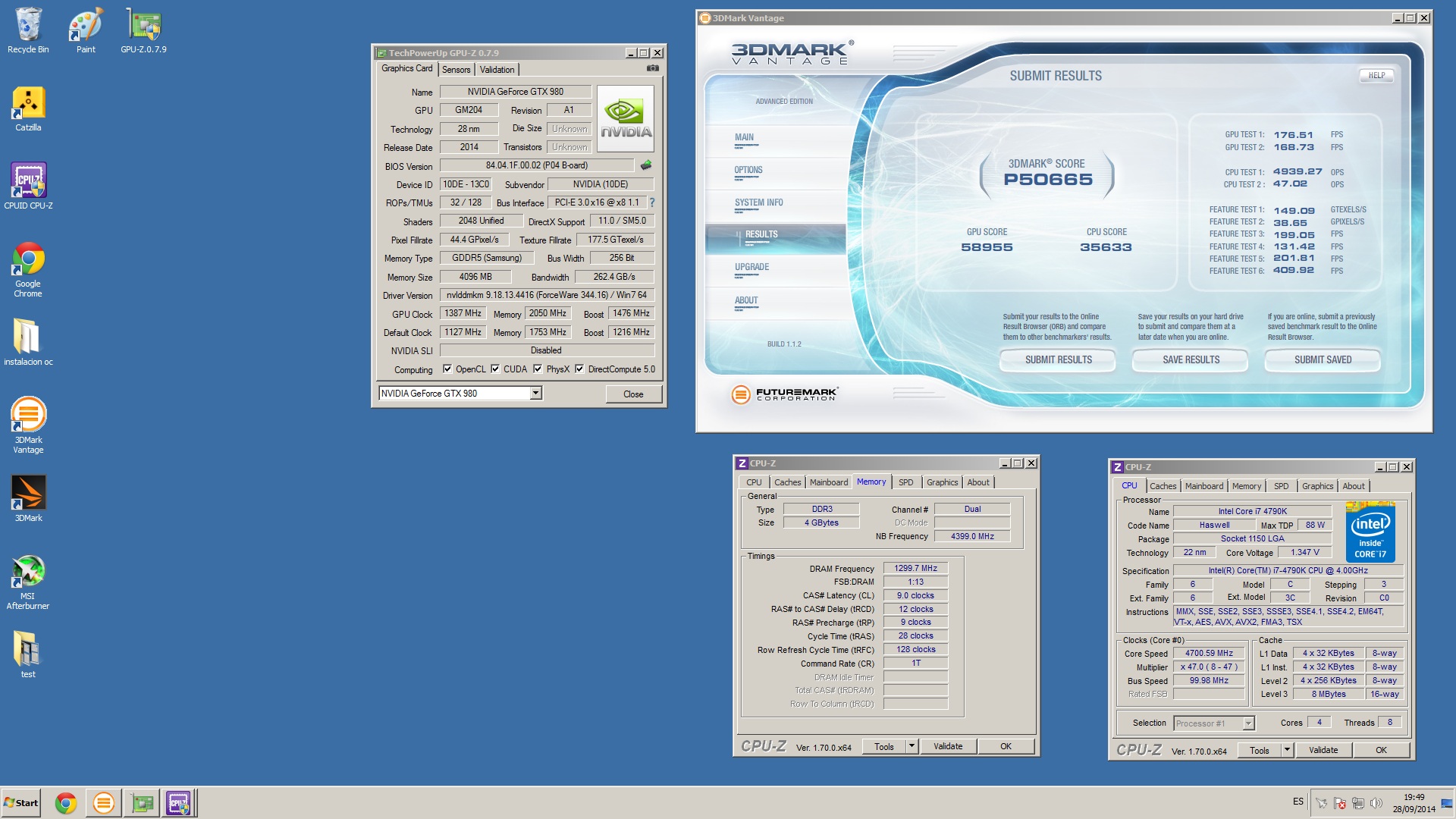Launch the 3DMark desktop shortcut
The height and width of the screenshot is (819, 1456).
click(28, 498)
